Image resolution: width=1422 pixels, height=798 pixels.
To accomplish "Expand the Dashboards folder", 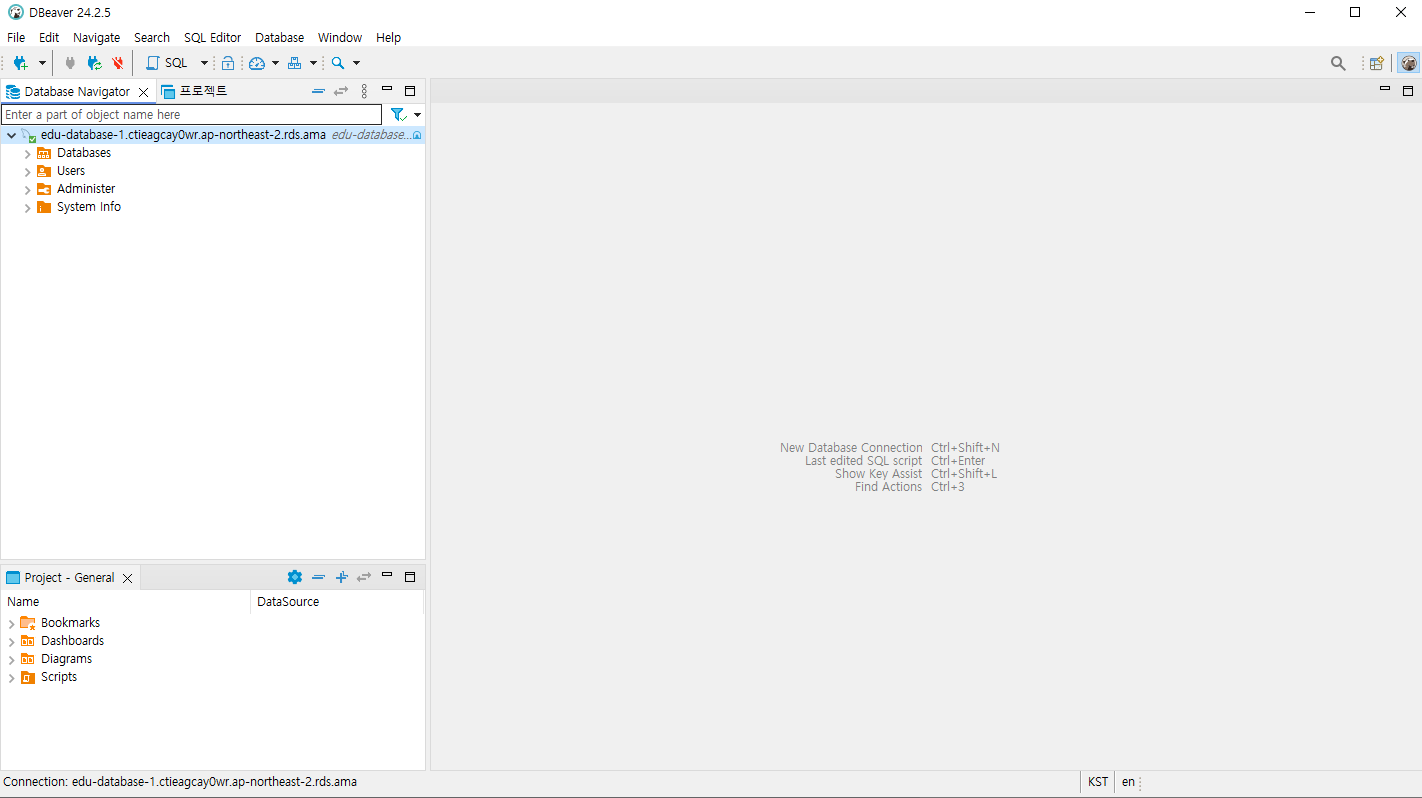I will [11, 641].
